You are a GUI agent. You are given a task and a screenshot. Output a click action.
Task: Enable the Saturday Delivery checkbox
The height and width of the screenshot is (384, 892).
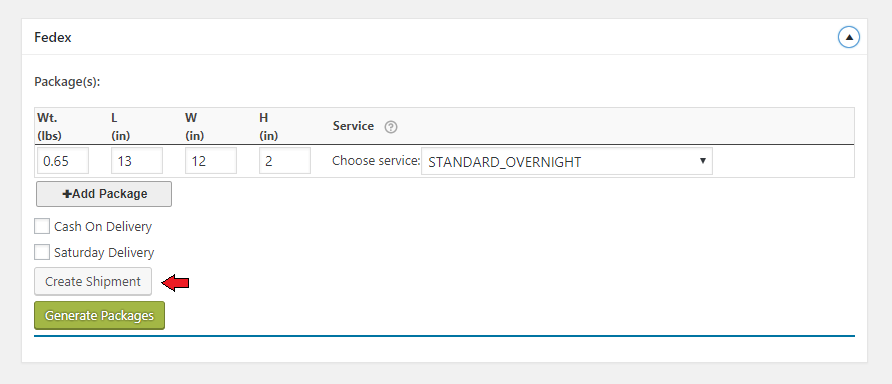(42, 252)
